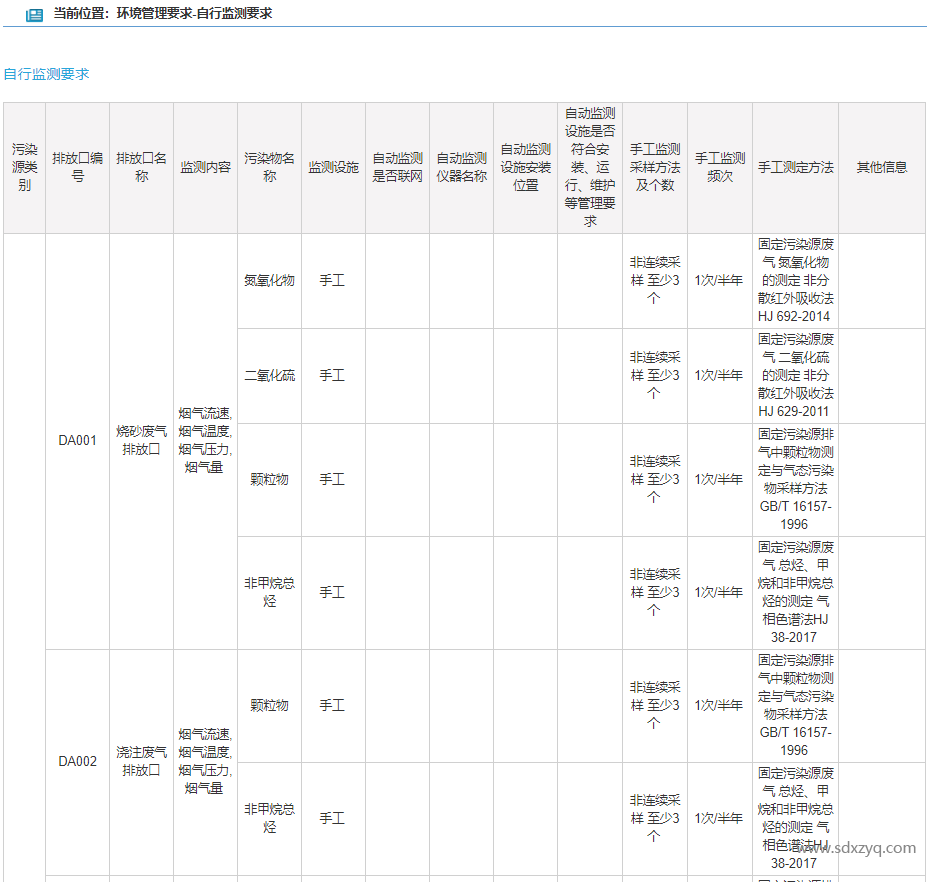The width and height of the screenshot is (931, 882).
Task: Click the 排放口编号 column header
Action: click(77, 167)
